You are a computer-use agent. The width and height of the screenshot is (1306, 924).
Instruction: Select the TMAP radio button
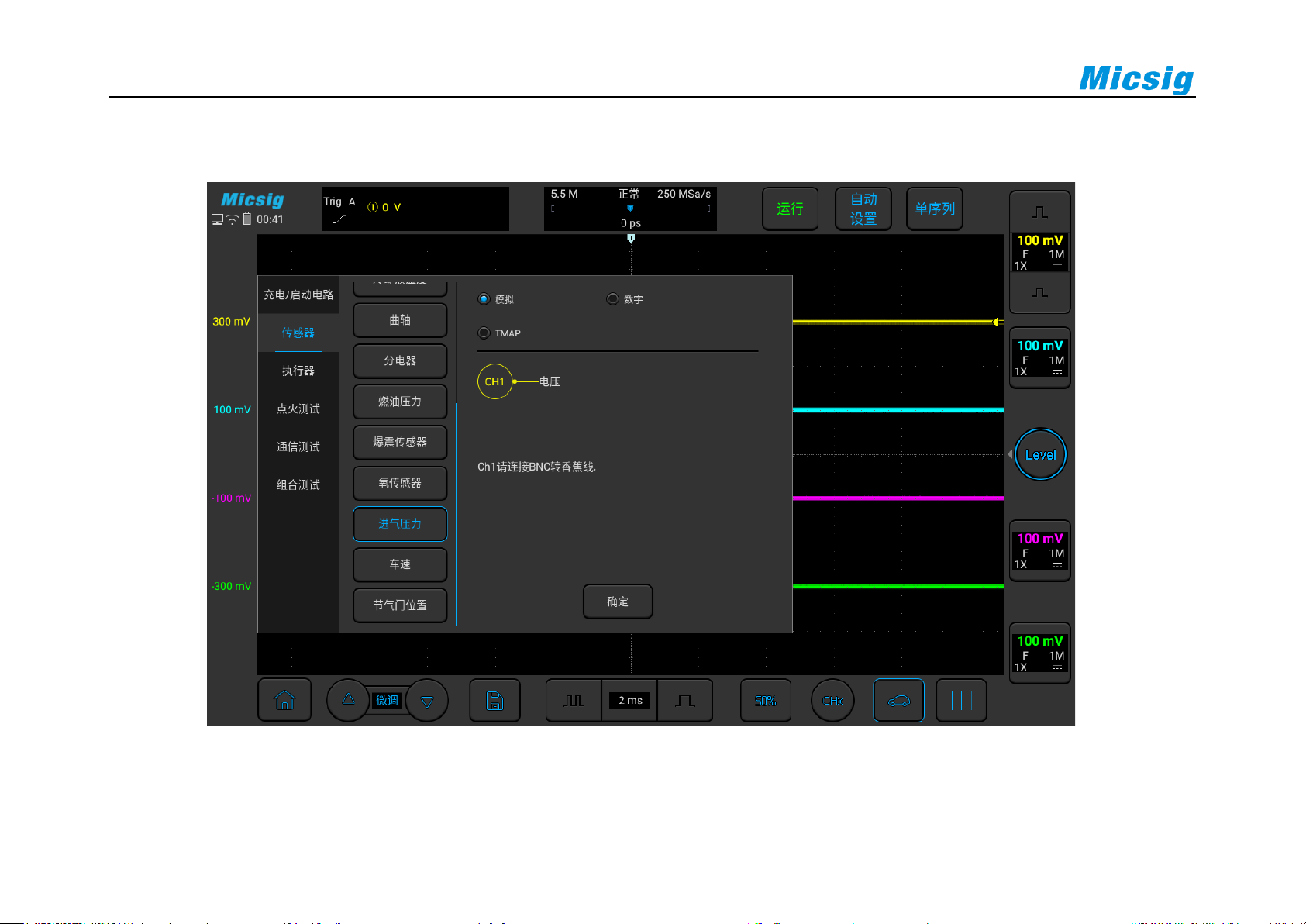pyautogui.click(x=484, y=333)
